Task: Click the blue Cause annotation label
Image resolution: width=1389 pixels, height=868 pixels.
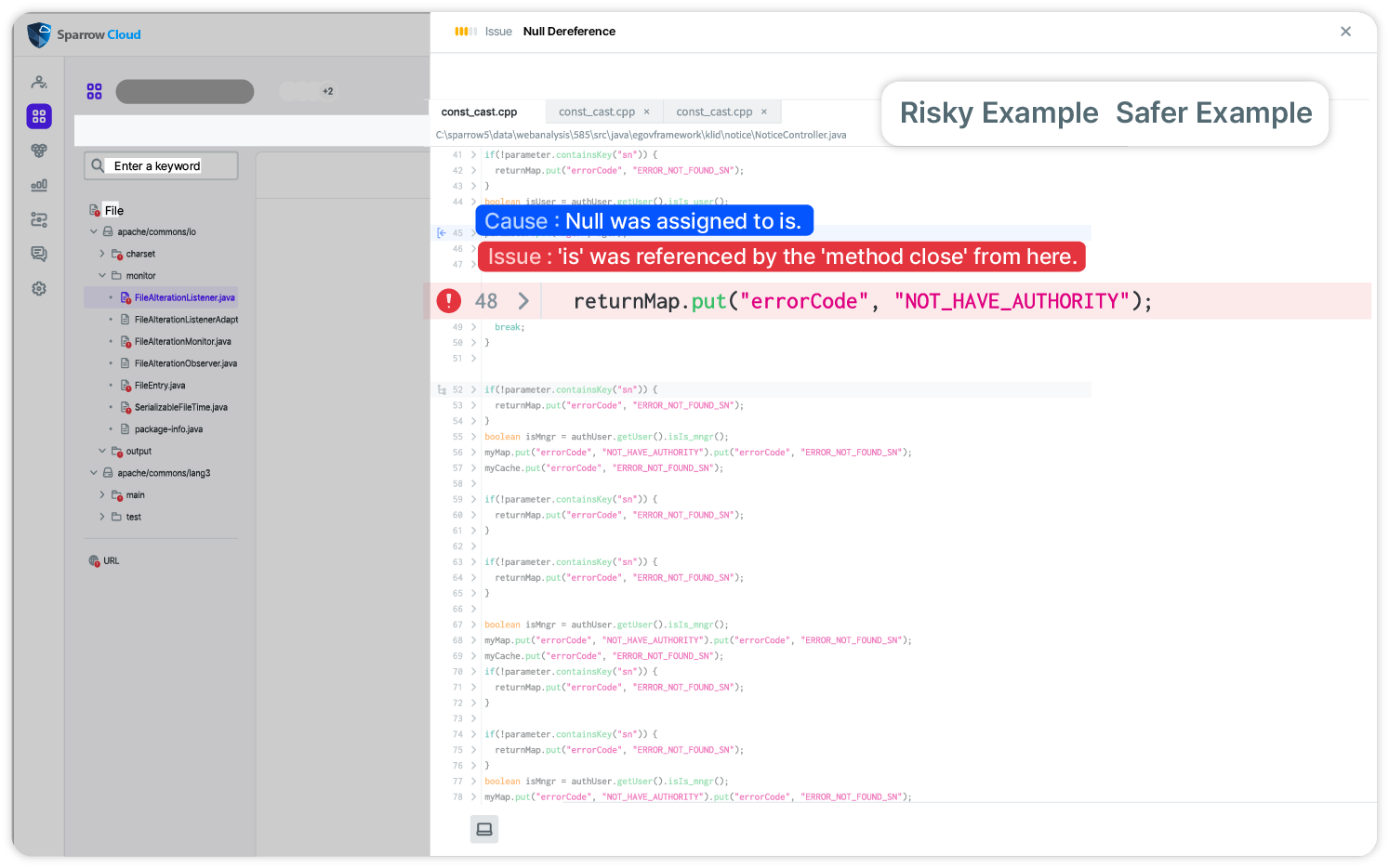Action: (644, 221)
